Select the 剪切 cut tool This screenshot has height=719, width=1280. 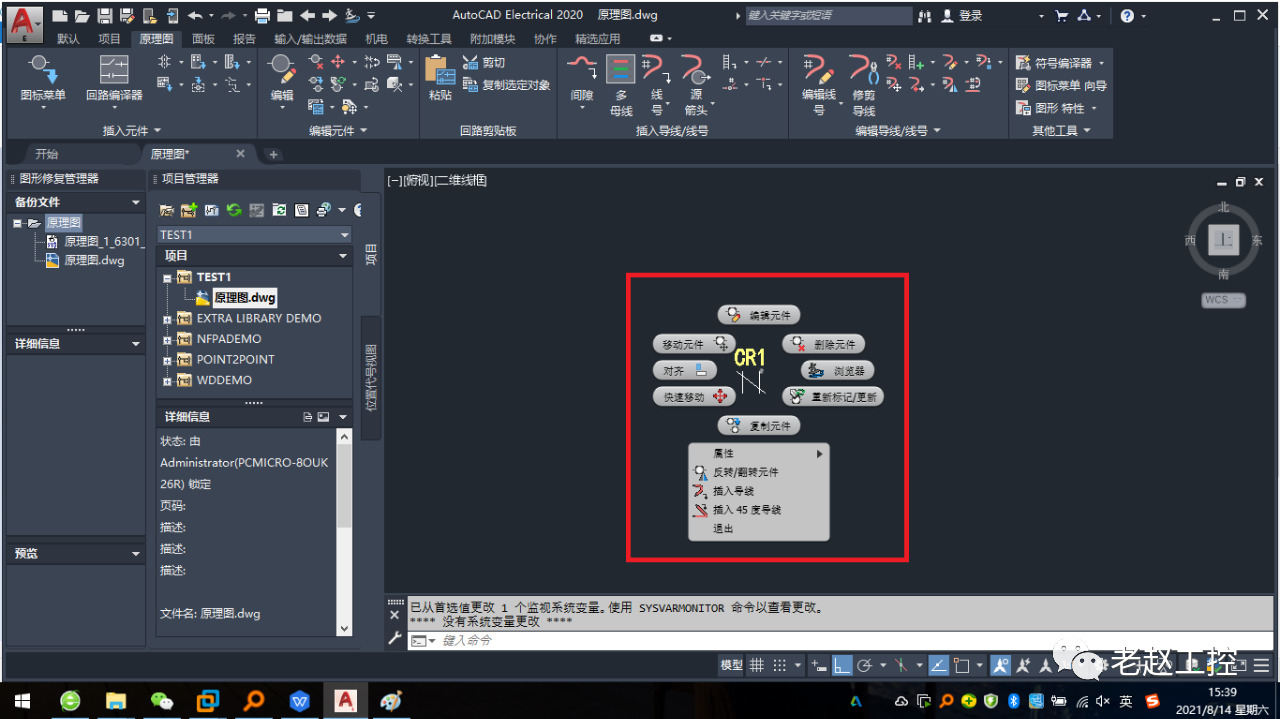tap(484, 62)
